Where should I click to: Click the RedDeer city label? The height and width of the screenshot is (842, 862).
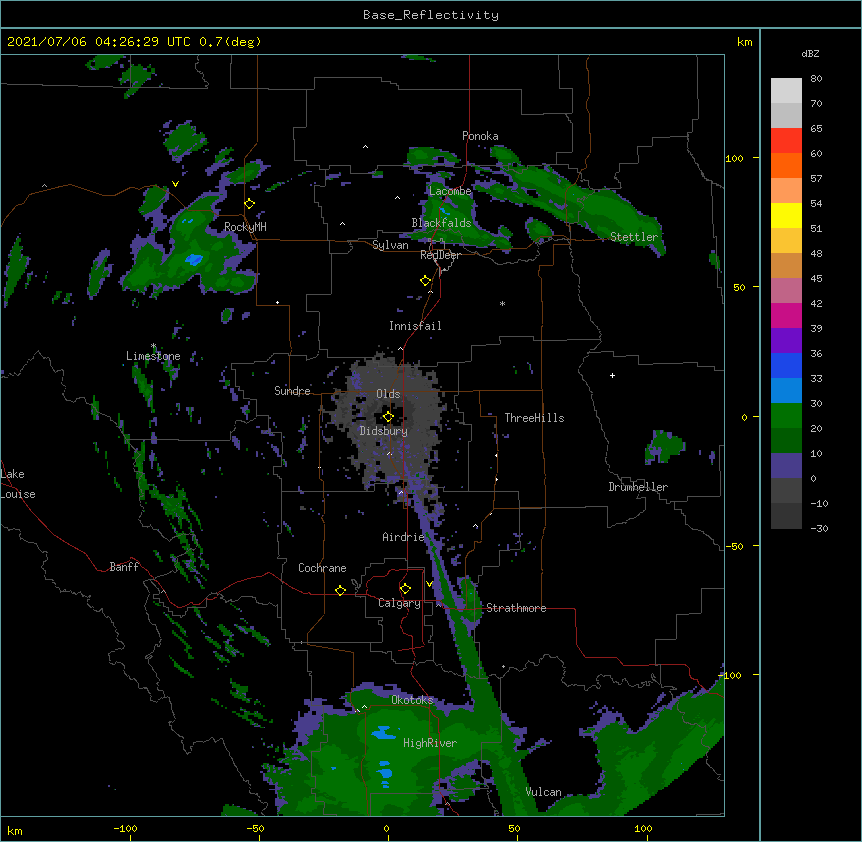point(440,255)
